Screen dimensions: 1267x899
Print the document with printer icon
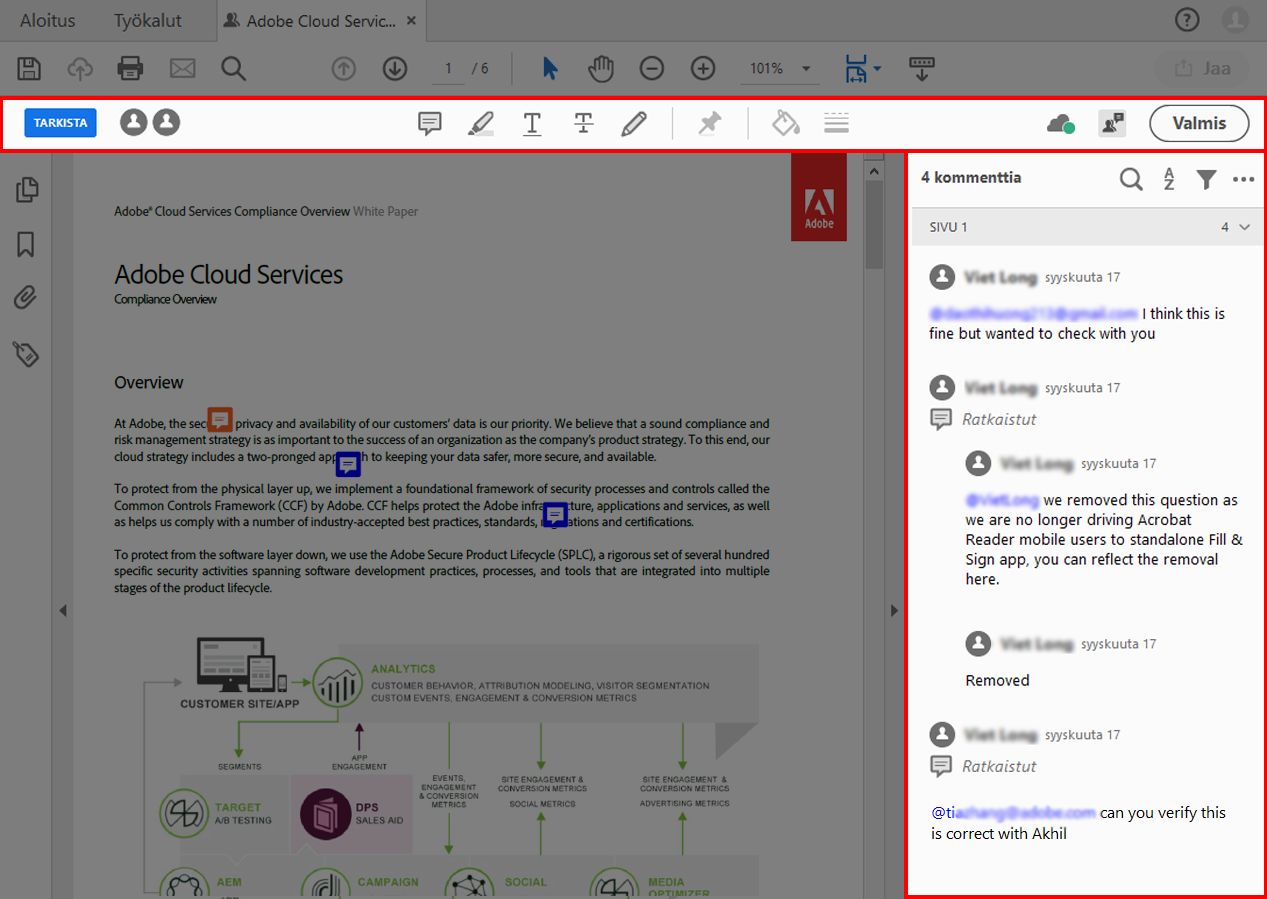[130, 68]
